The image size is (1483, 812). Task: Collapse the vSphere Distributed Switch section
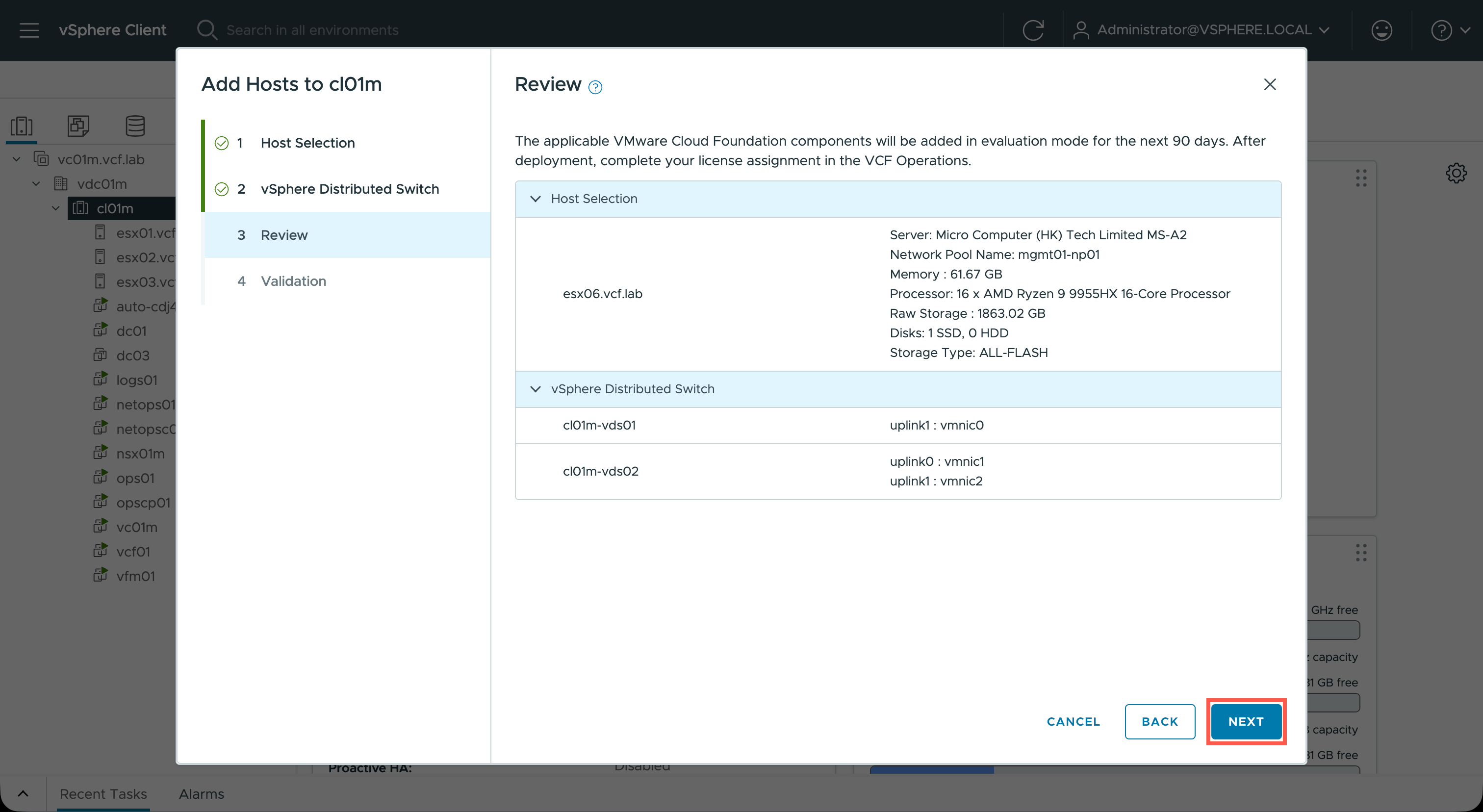coord(536,389)
